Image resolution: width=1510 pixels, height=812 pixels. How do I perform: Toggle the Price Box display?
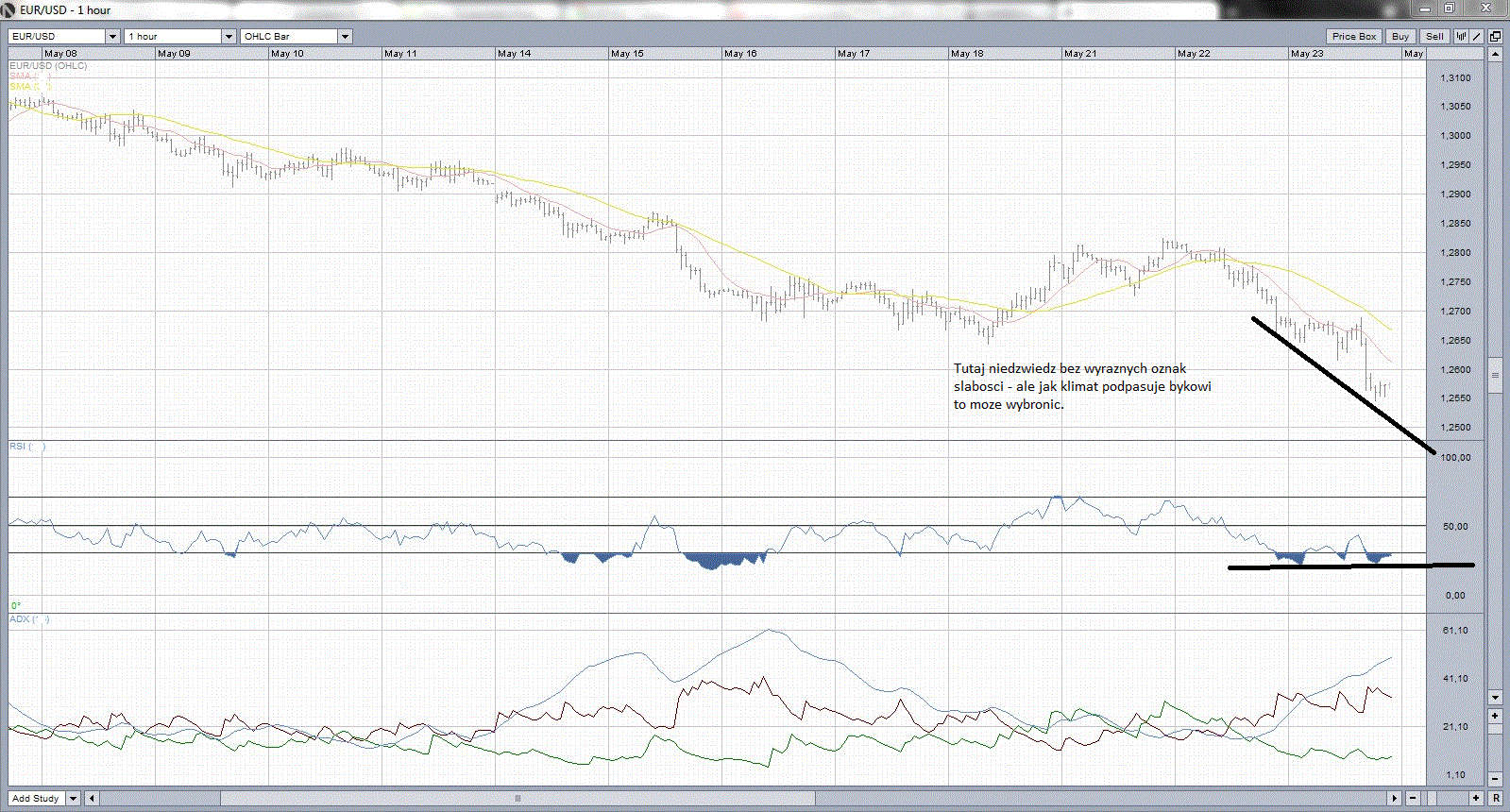pyautogui.click(x=1353, y=36)
